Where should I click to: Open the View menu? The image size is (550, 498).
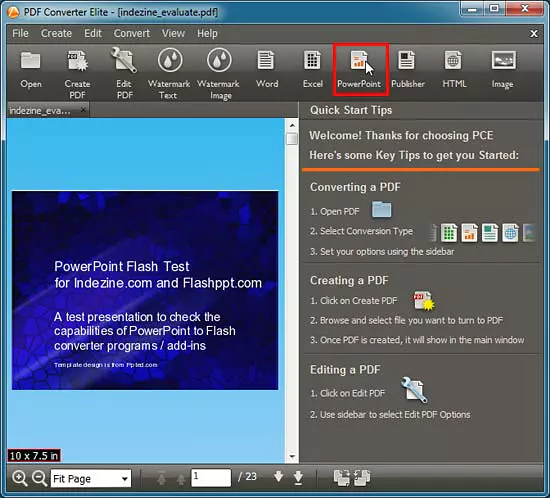[x=173, y=33]
